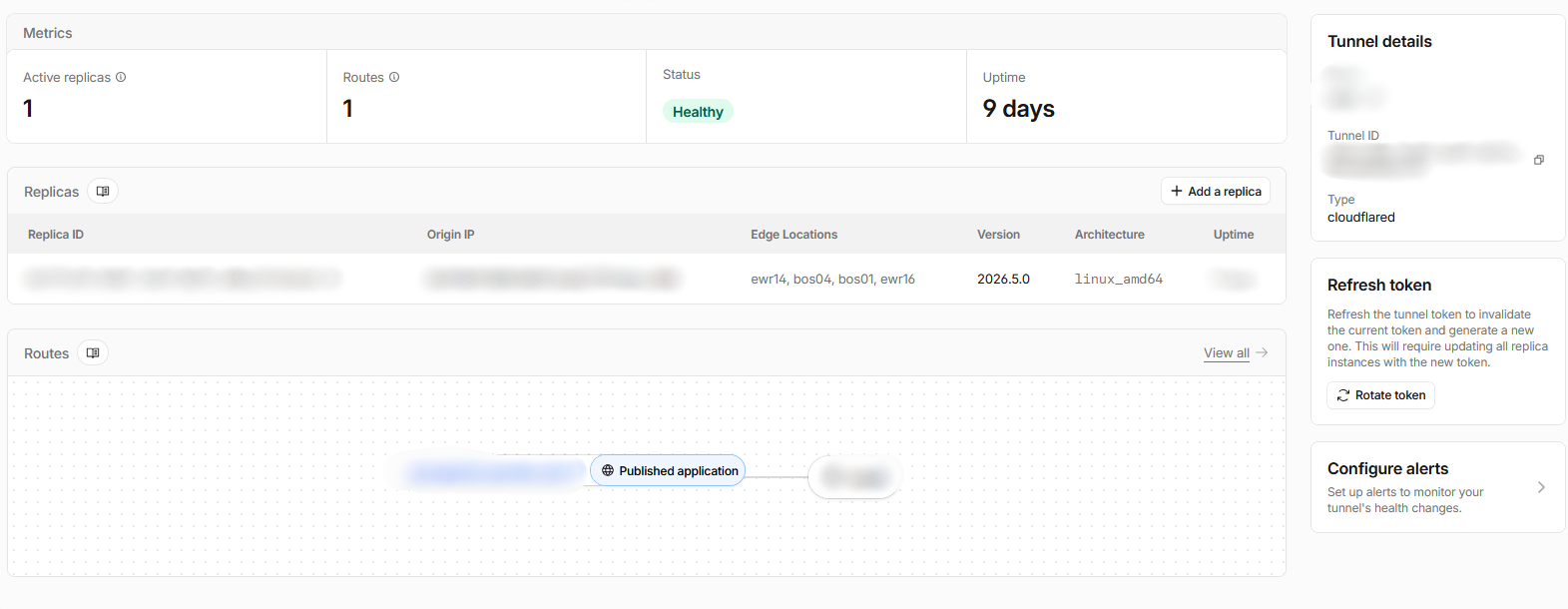Click the Tunnel details heading
1568x609 pixels.
[1379, 41]
